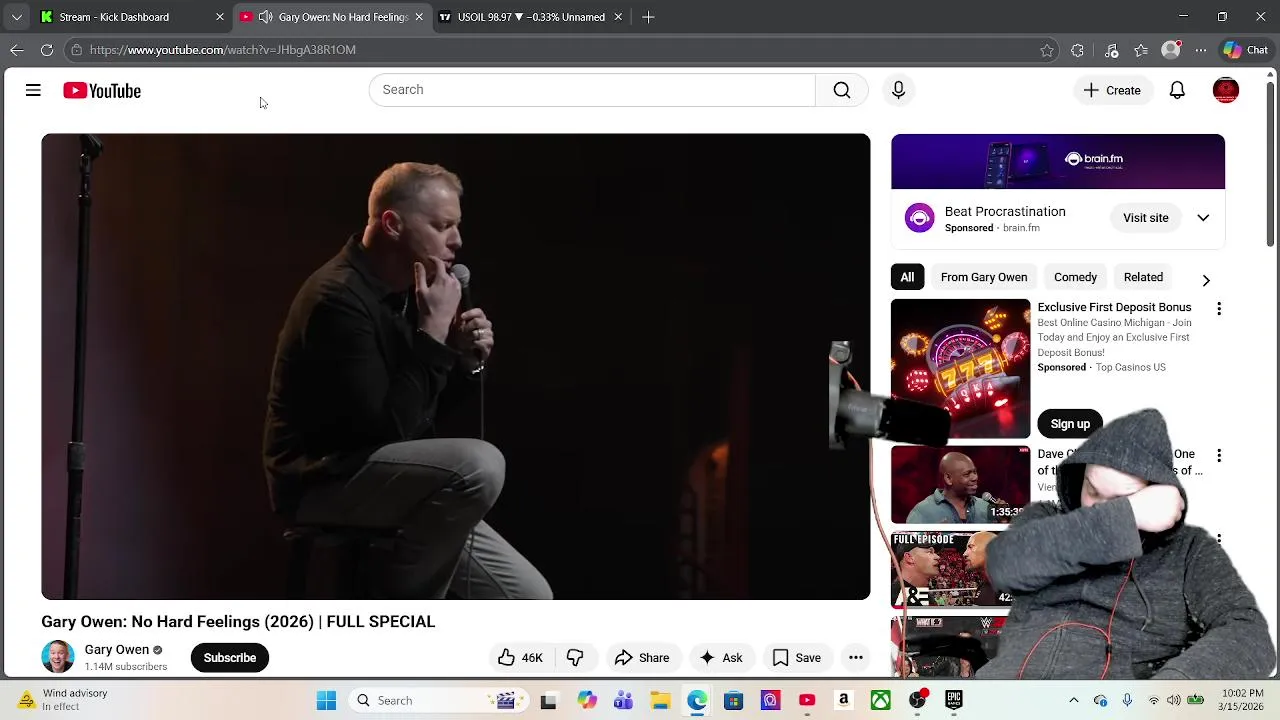The height and width of the screenshot is (720, 1280).
Task: Go back in browser history
Action: pos(17,50)
